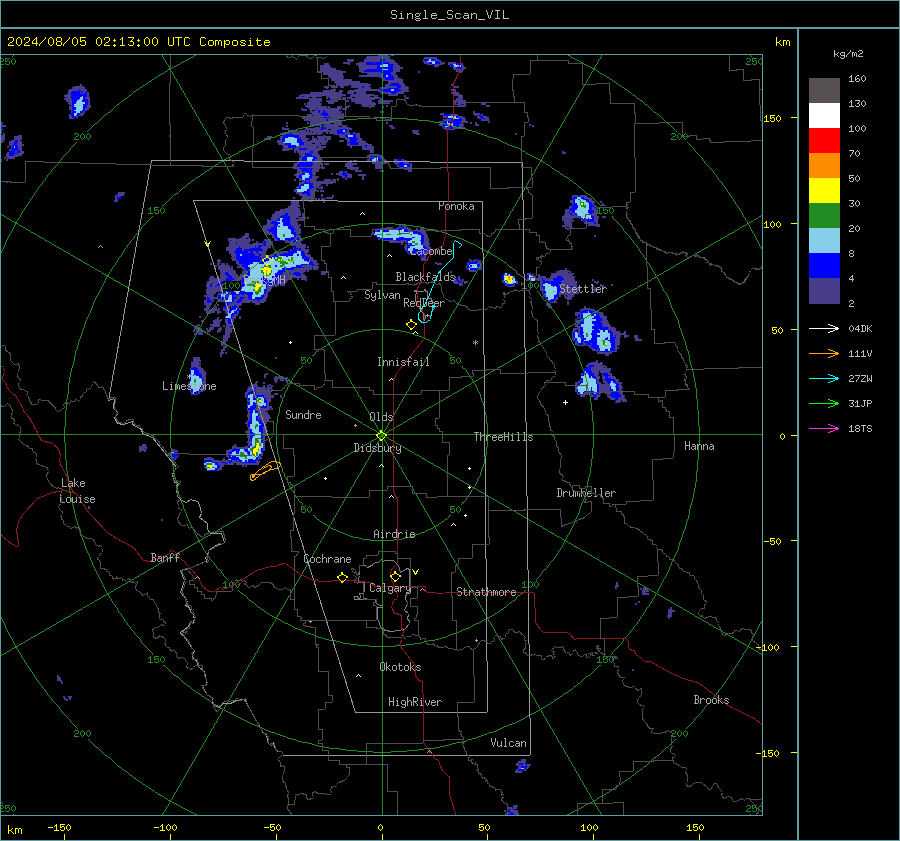900x841 pixels.
Task: Click the white plus marker west of Hanna
Action: tap(565, 402)
